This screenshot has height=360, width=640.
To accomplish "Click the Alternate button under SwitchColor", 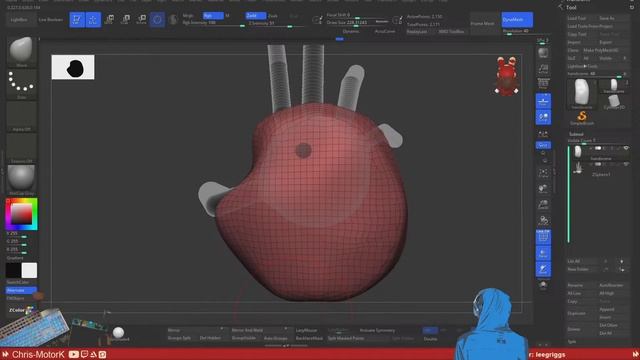I will [21, 290].
